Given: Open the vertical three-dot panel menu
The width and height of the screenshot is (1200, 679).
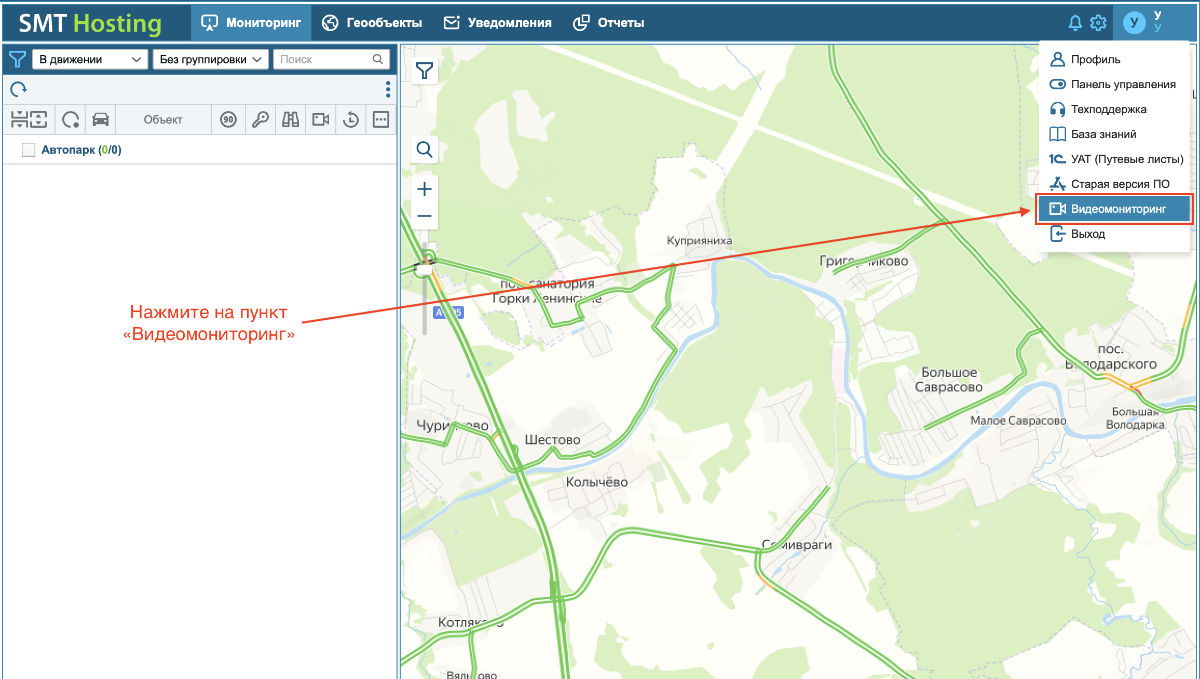Looking at the screenshot, I should 388,90.
